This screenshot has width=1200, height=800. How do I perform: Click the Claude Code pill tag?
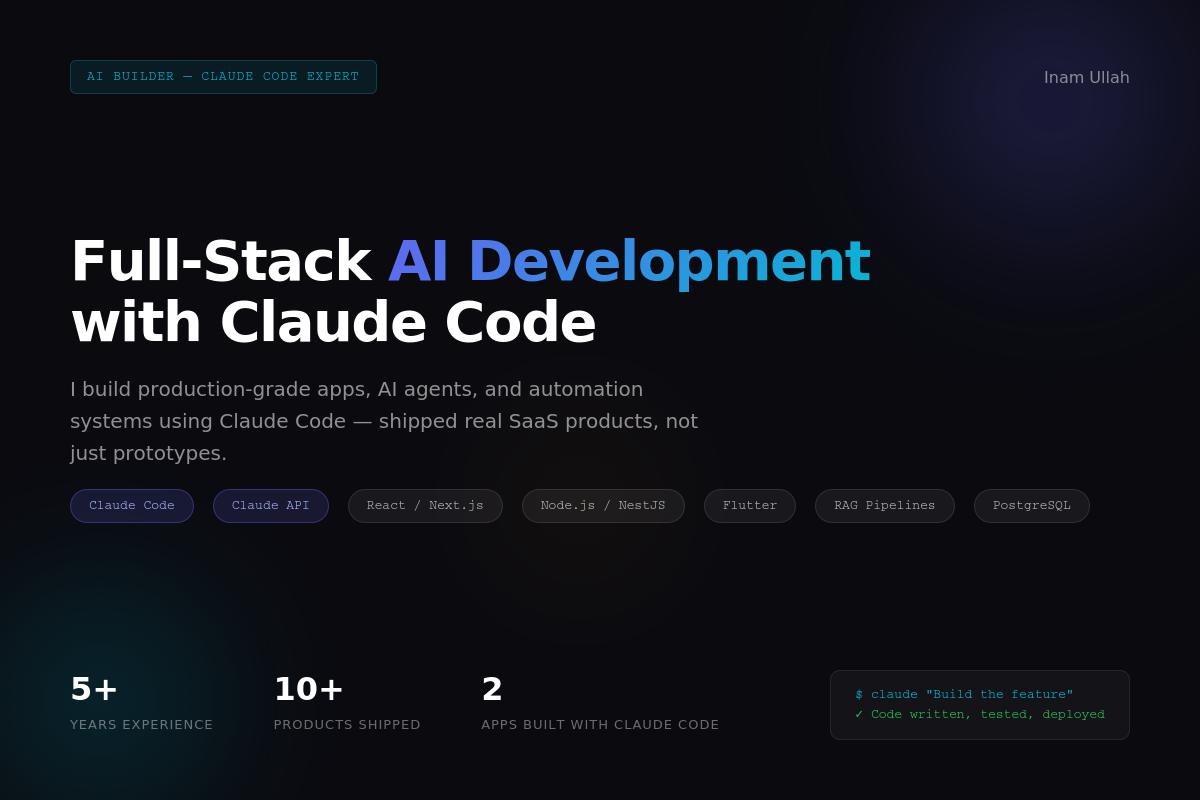(132, 506)
